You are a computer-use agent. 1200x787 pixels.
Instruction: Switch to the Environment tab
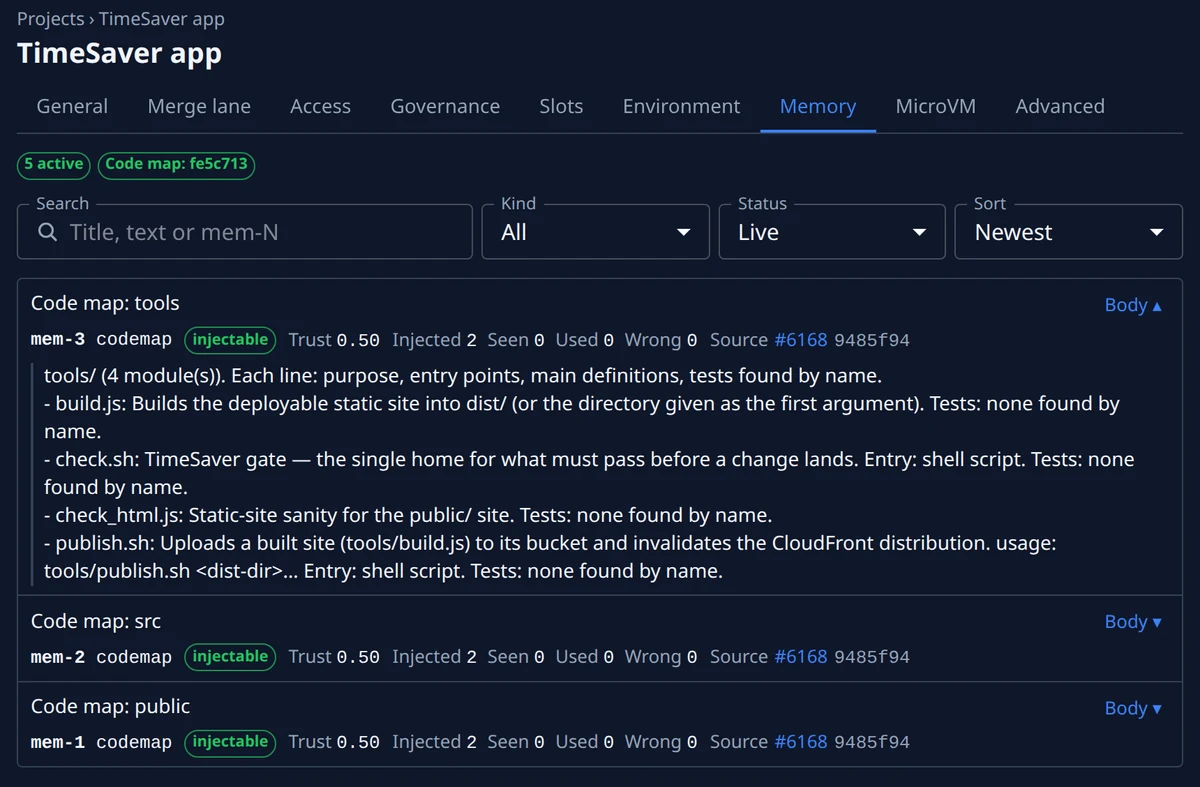coord(681,106)
